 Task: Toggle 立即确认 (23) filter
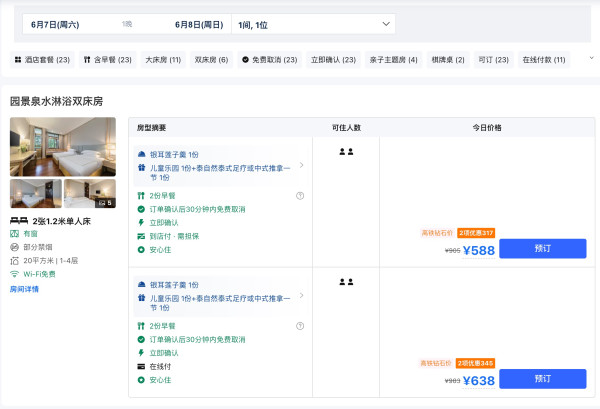333,60
